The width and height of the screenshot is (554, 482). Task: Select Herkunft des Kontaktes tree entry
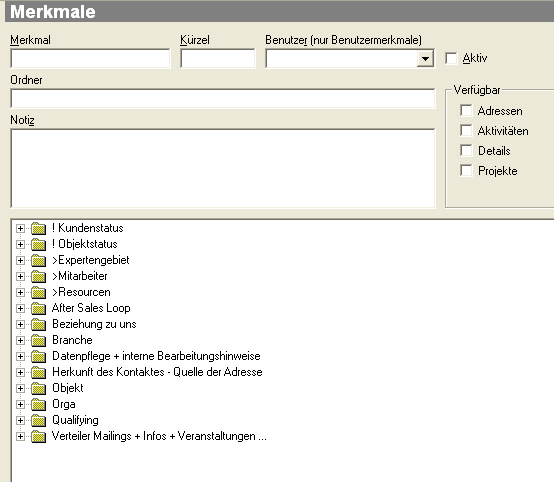[157, 372]
